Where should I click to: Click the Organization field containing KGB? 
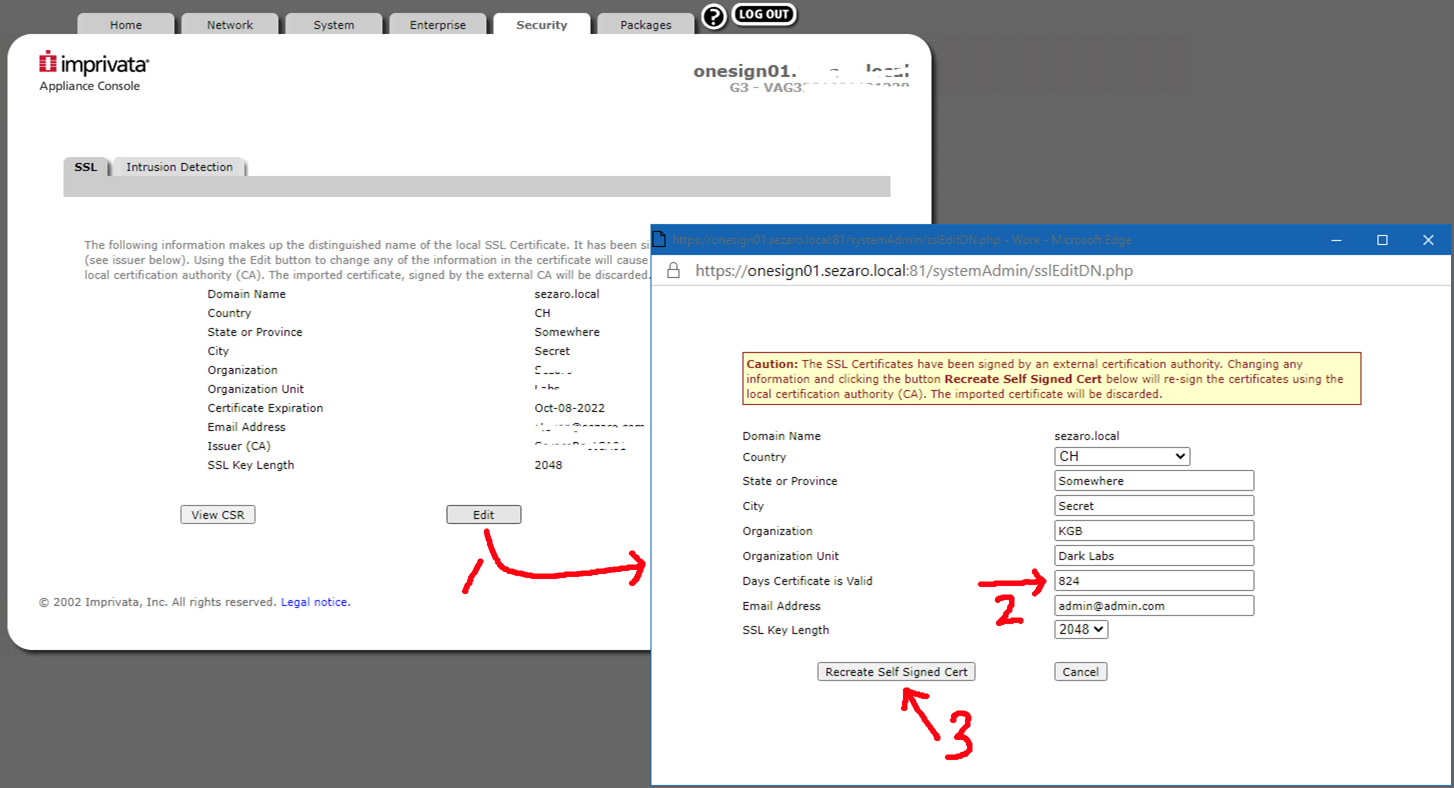[1154, 531]
